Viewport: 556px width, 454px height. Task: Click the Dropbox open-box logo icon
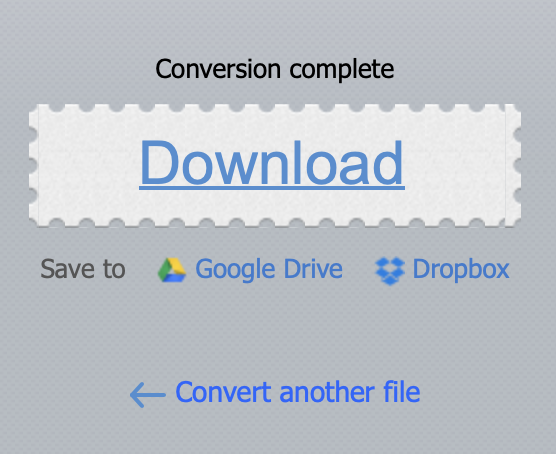[x=390, y=271]
